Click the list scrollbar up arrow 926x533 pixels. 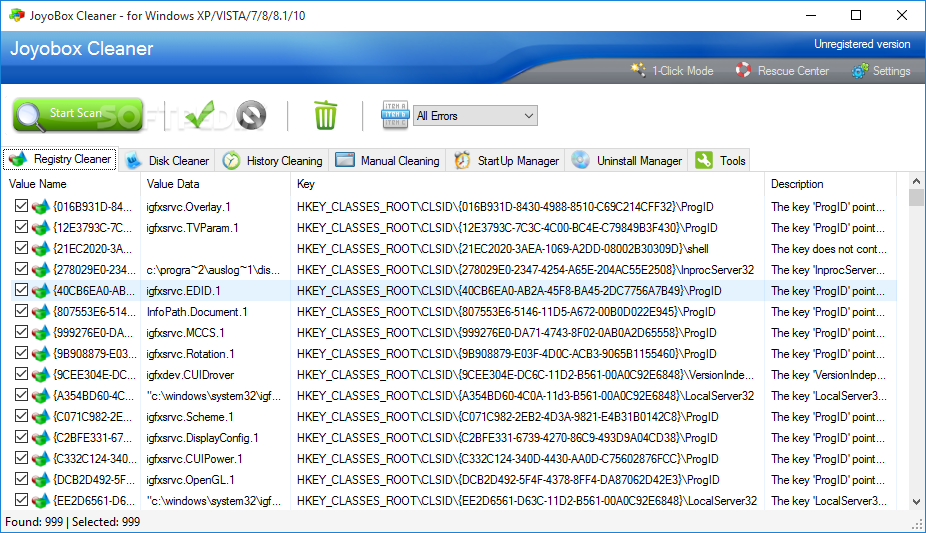coord(916,181)
